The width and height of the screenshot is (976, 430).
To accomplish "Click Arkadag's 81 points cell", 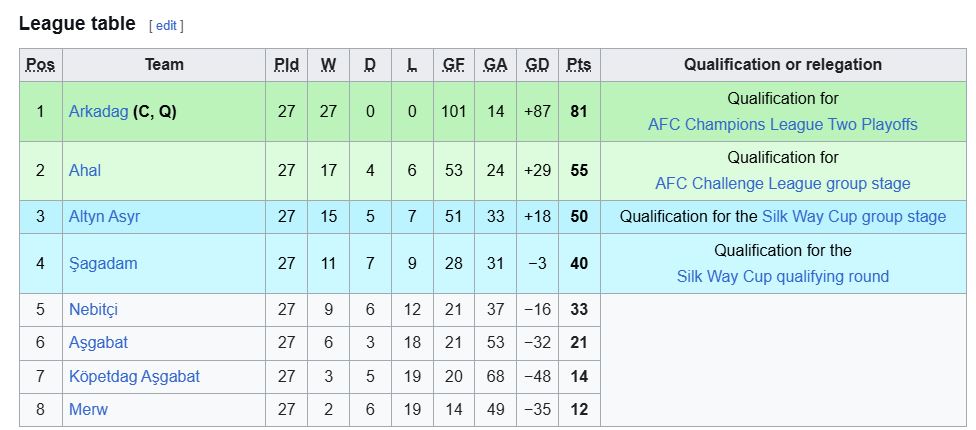I will [x=578, y=111].
